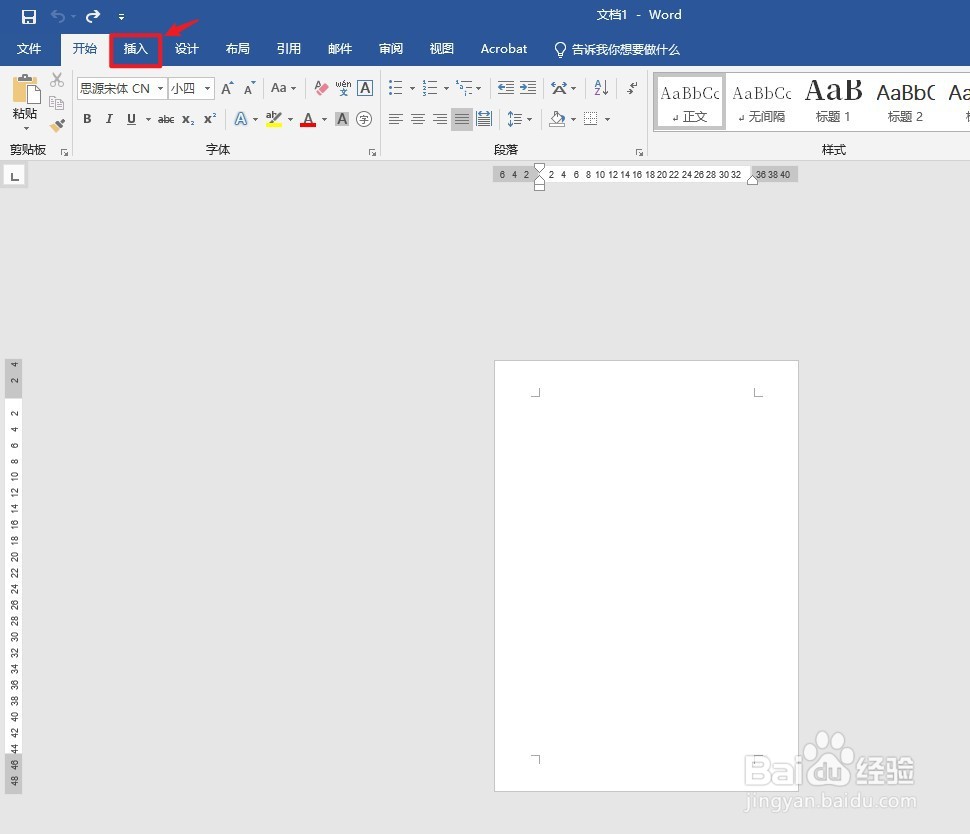The height and width of the screenshot is (834, 970).
Task: Toggle bold formatting
Action: coord(87,119)
